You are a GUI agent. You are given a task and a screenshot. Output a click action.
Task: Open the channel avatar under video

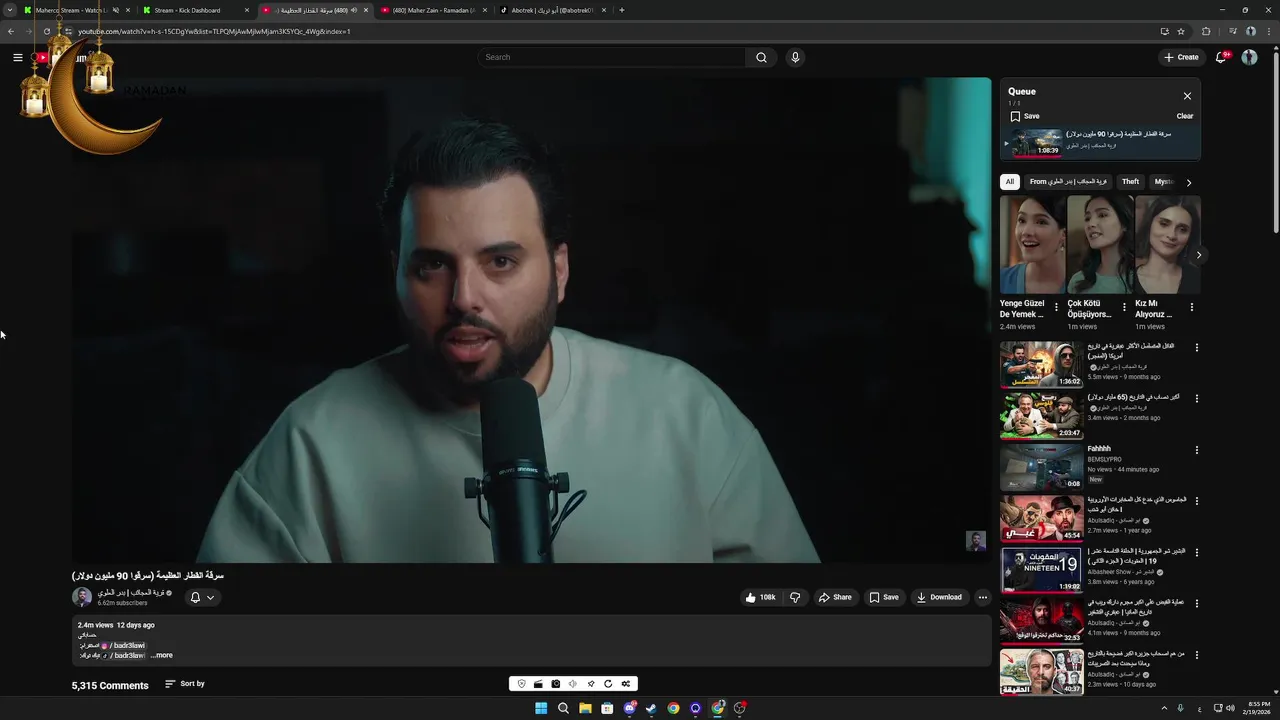point(82,597)
